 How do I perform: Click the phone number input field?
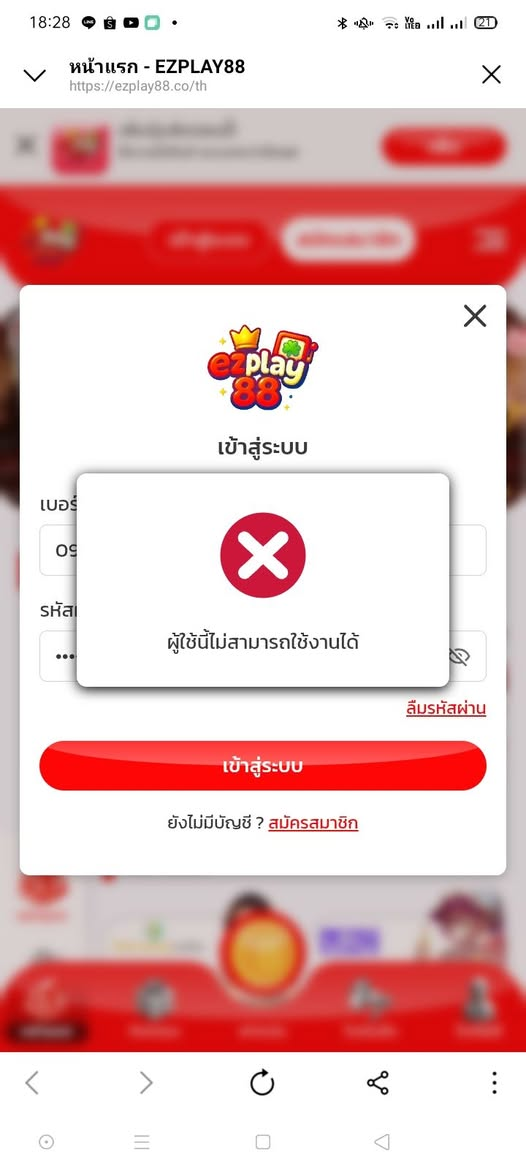coord(263,550)
